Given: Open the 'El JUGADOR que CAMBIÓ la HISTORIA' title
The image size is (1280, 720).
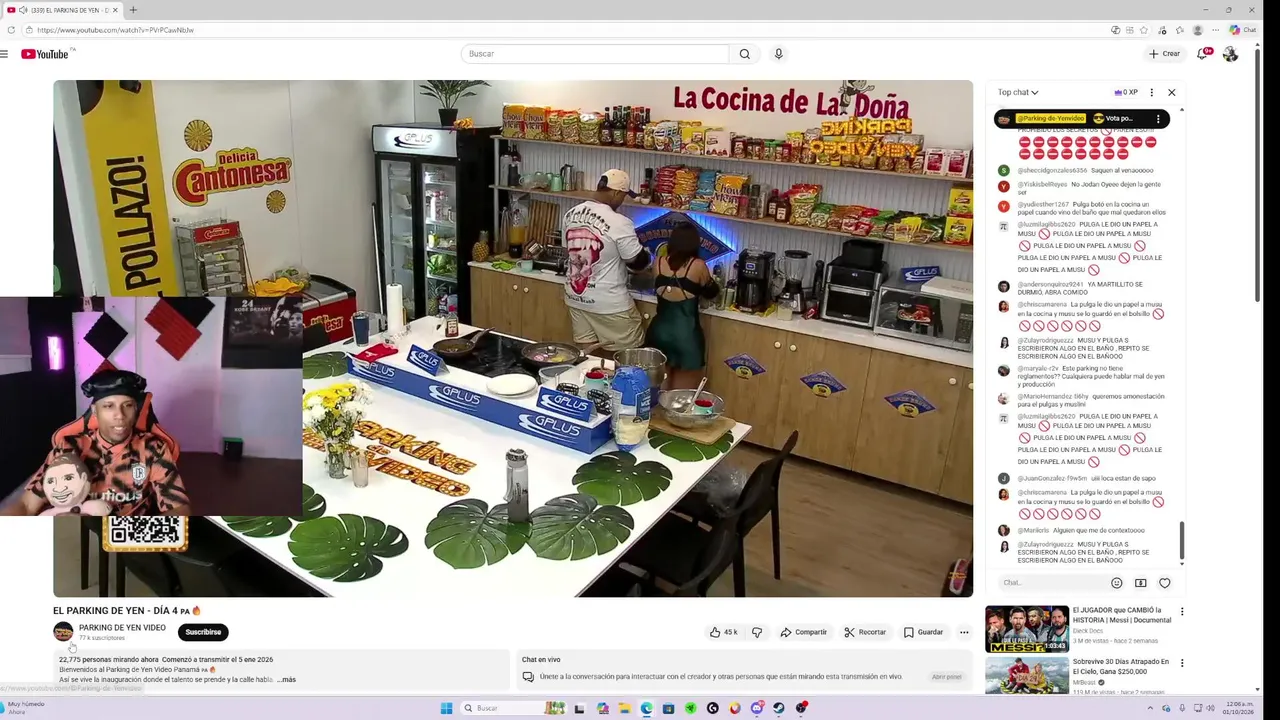Looking at the screenshot, I should tap(1122, 614).
